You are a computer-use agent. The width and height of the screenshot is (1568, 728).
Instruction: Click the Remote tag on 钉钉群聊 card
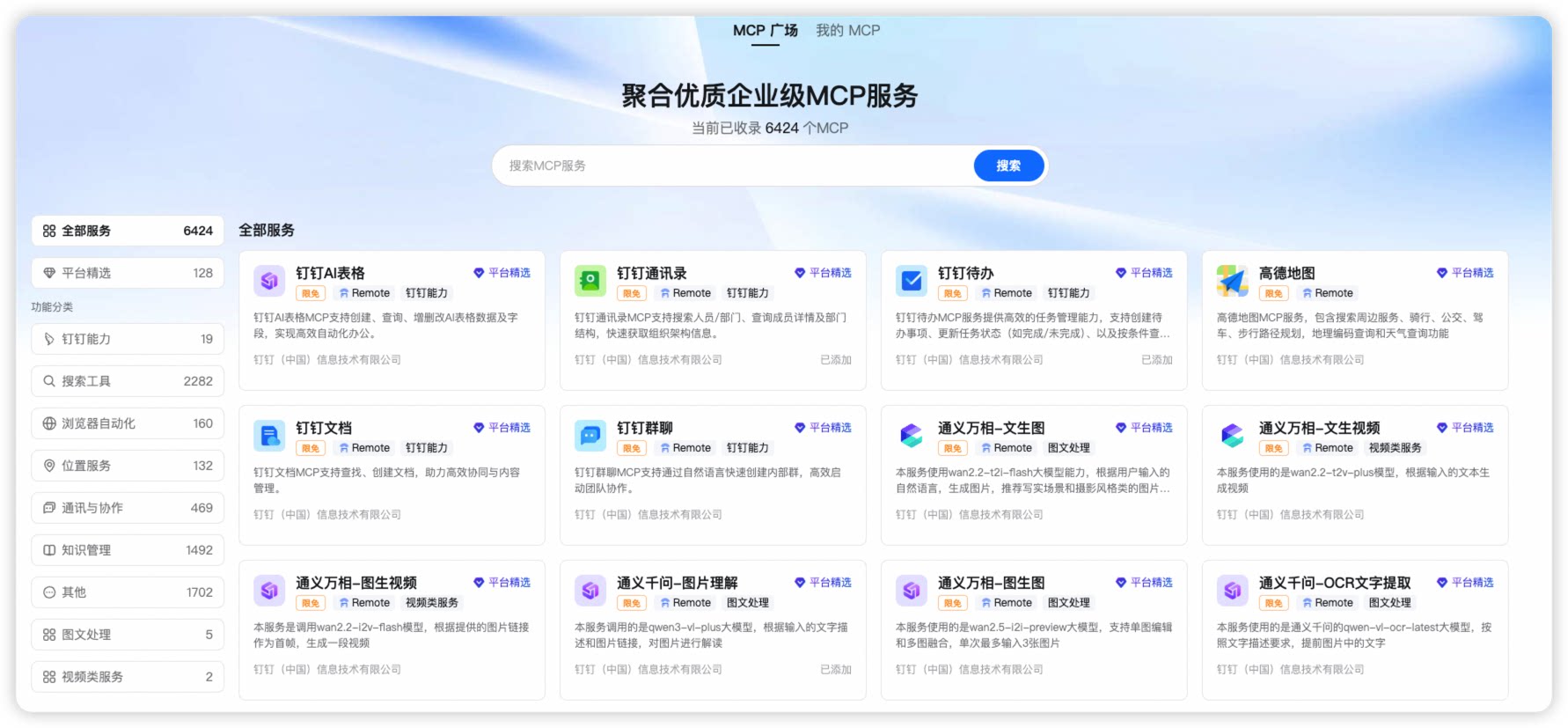click(x=685, y=448)
